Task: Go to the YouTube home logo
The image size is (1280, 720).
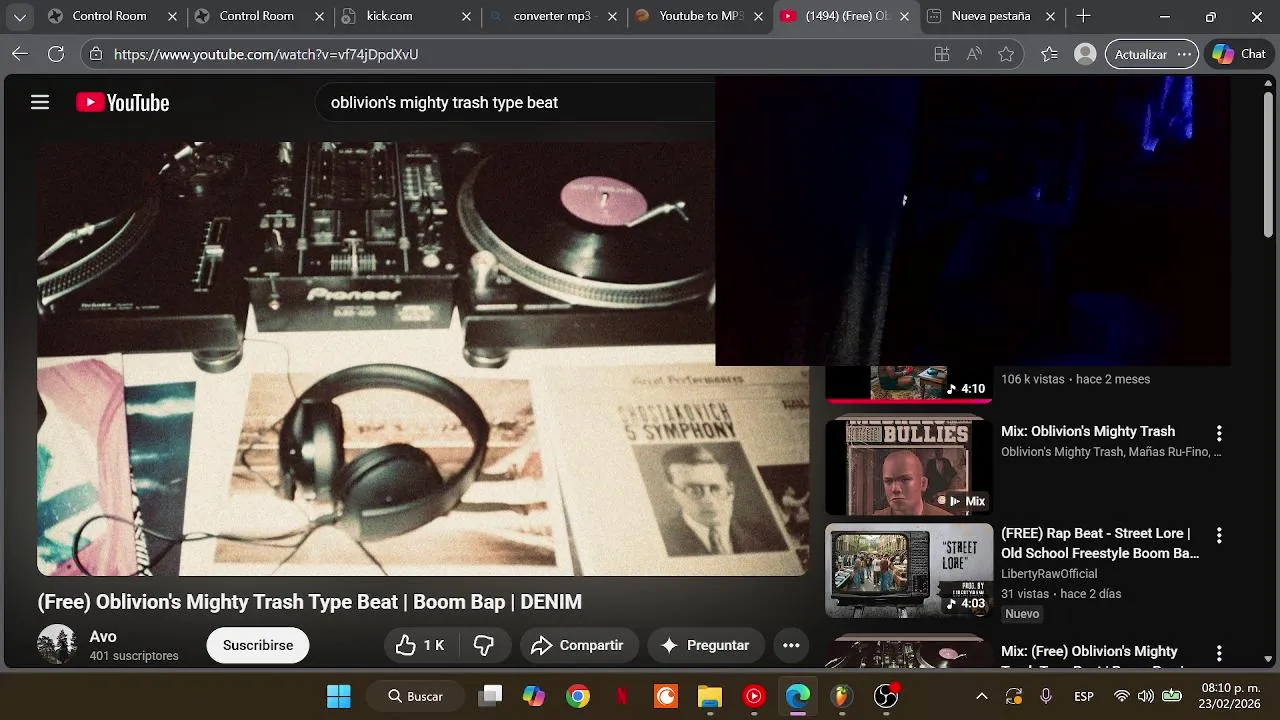Action: (x=122, y=102)
